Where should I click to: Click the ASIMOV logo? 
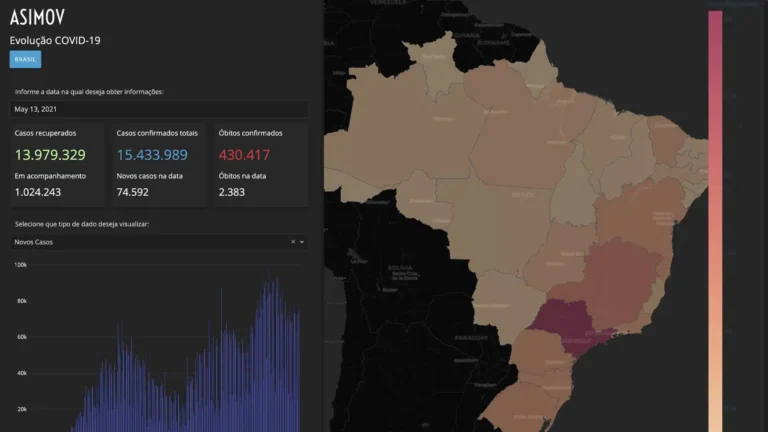[38, 17]
